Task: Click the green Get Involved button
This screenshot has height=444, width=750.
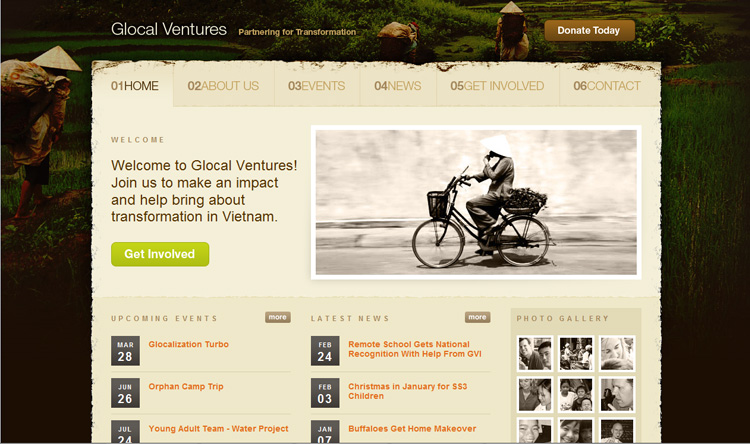Action: tap(160, 254)
